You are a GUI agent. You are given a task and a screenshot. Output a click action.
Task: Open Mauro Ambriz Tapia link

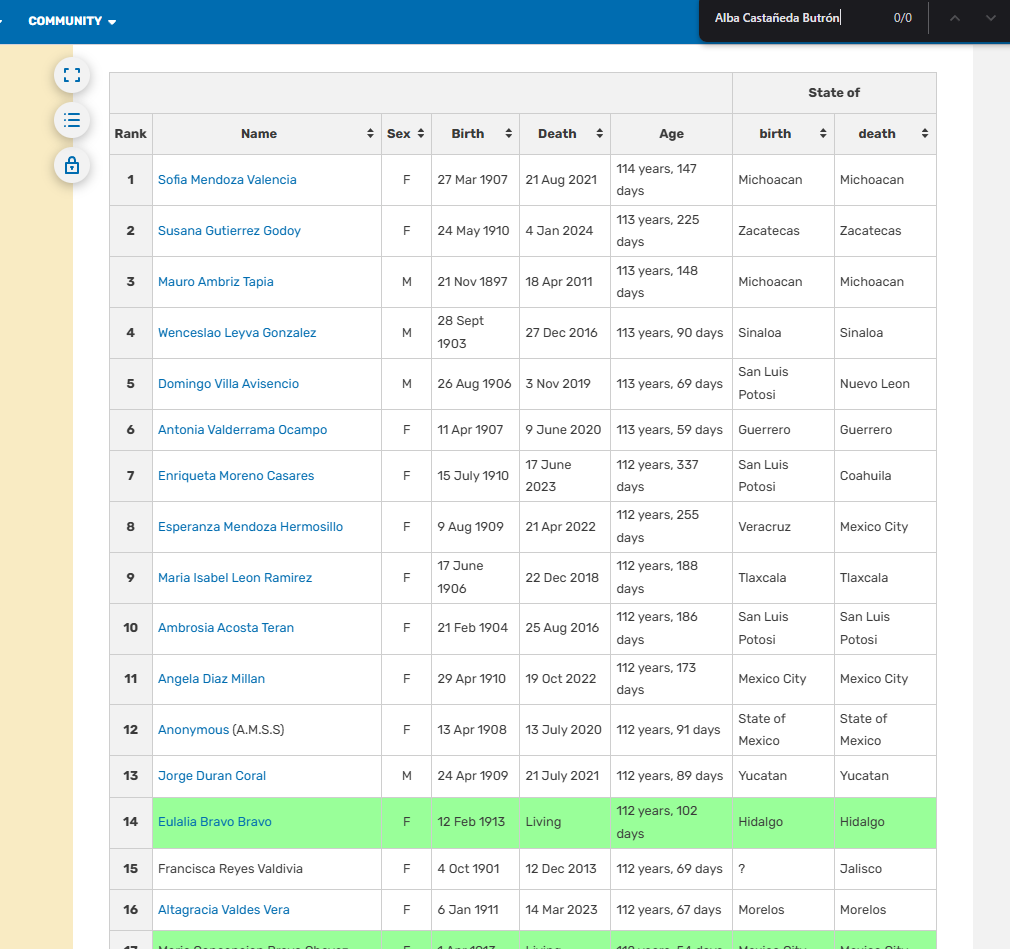pos(216,282)
